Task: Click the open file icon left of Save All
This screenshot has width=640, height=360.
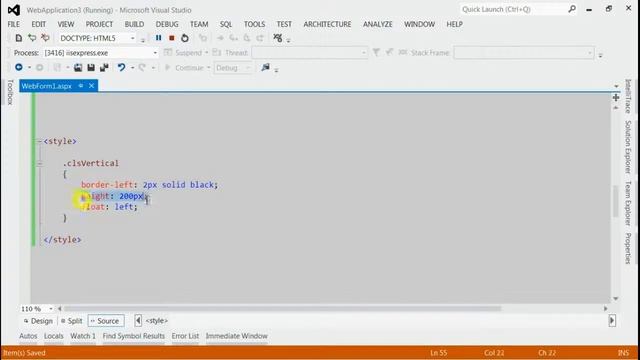Action: (78, 67)
